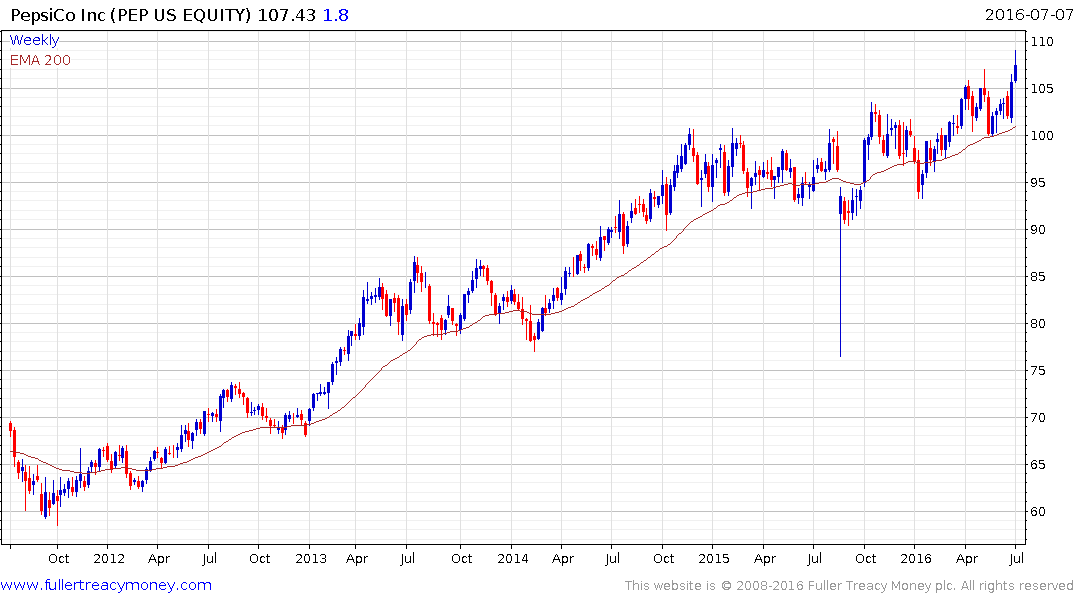Select the 80 price axis label

(x=1038, y=324)
